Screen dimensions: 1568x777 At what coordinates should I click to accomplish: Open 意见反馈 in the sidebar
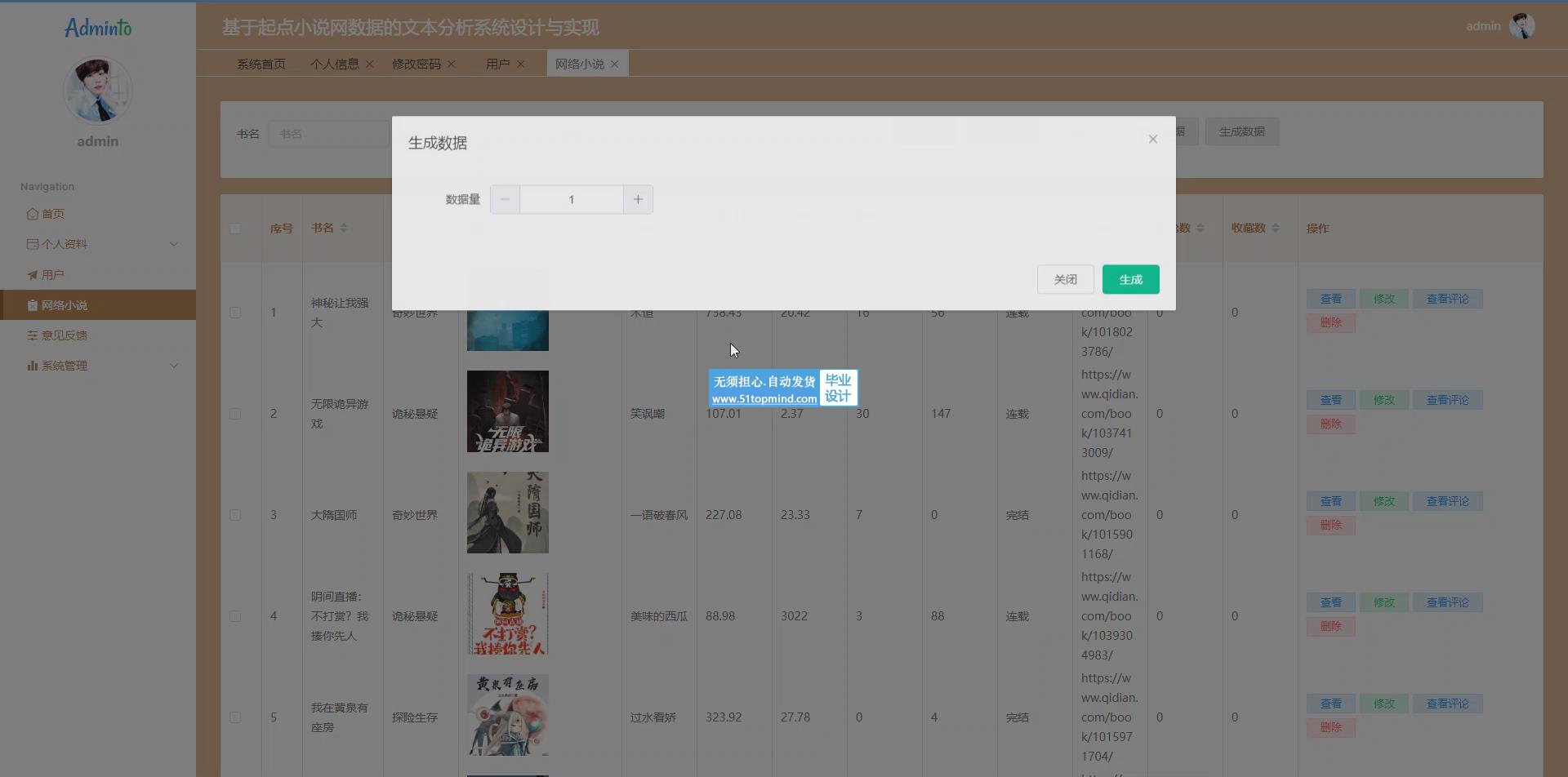point(64,335)
